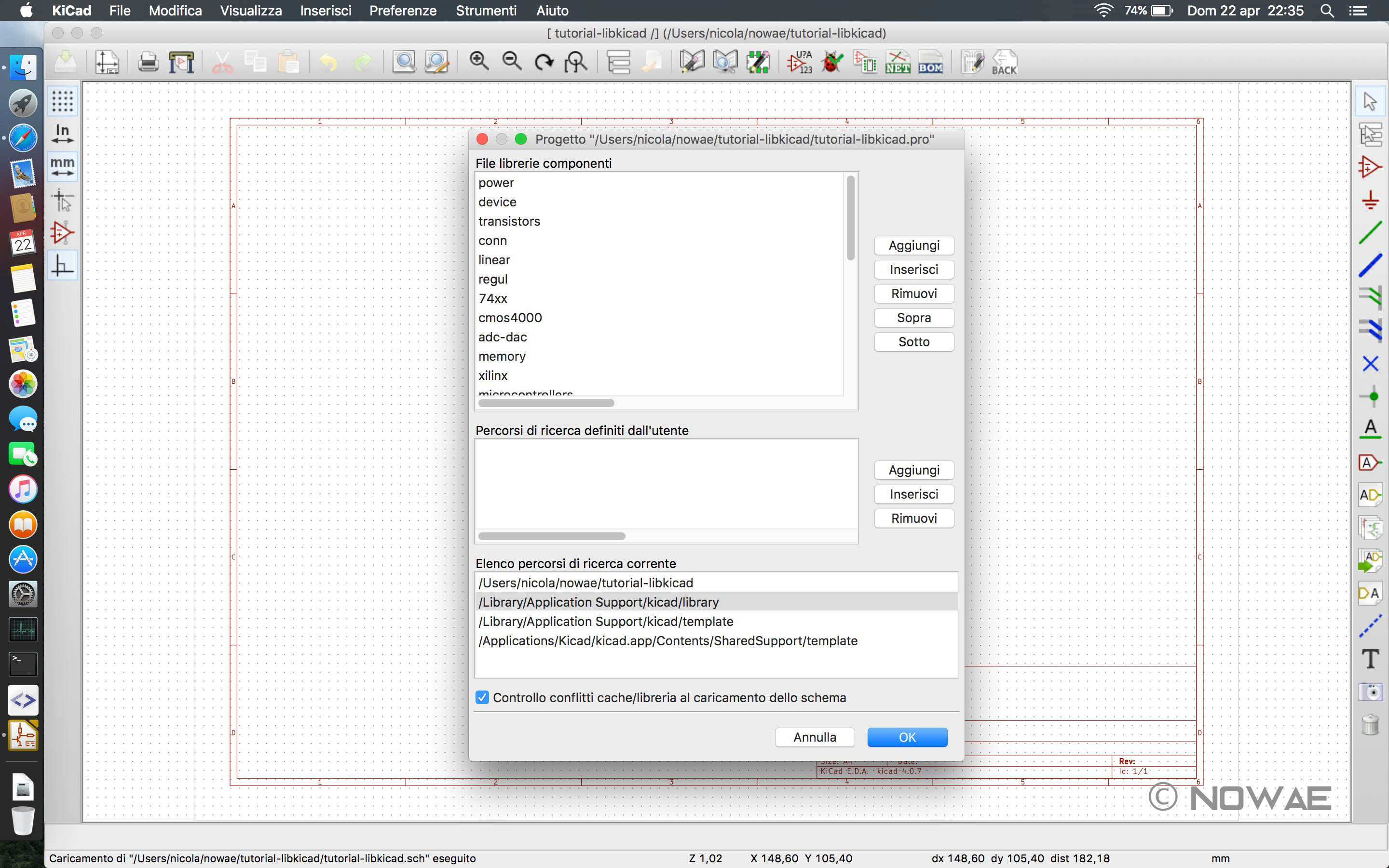Open the Apple menu

(x=27, y=10)
